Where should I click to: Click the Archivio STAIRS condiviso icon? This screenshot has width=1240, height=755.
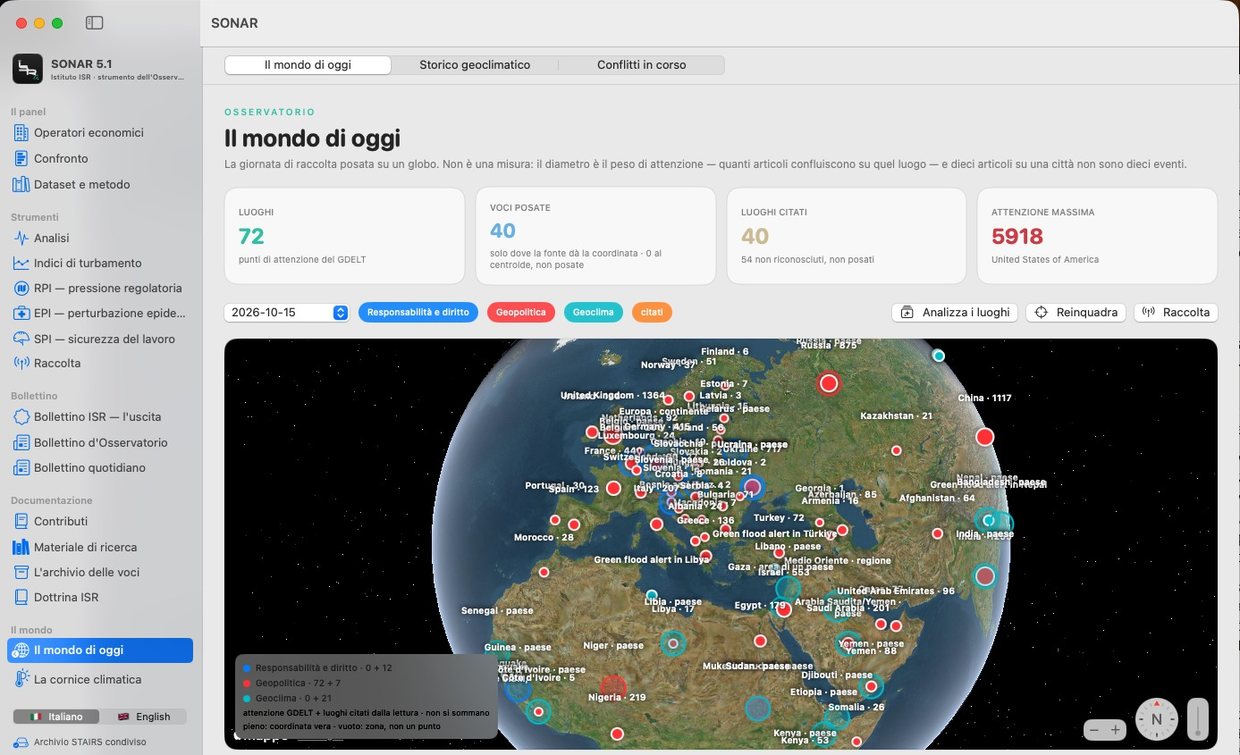[x=20, y=742]
